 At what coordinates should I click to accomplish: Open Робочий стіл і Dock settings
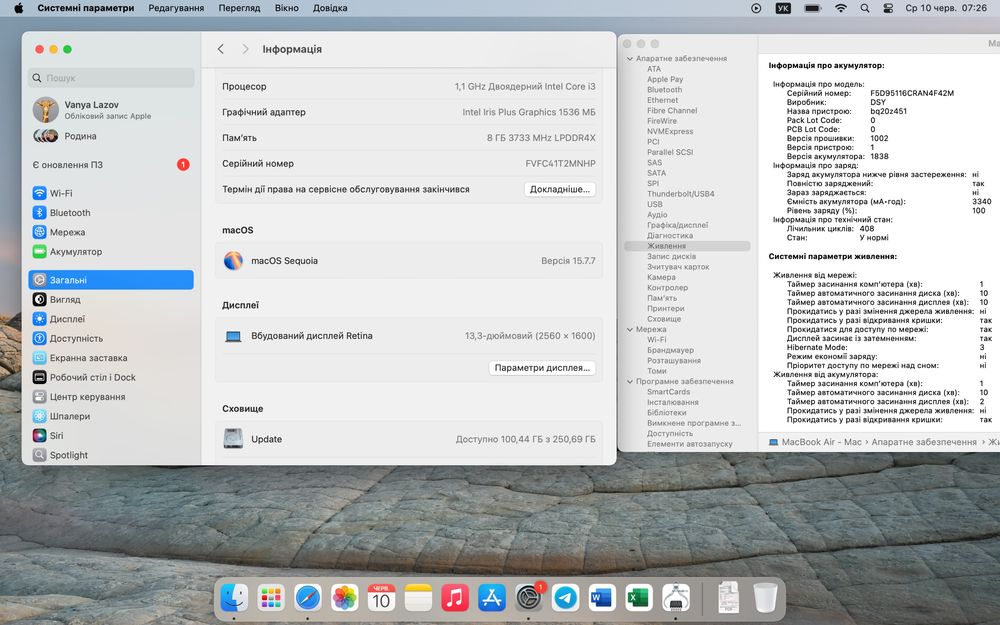coord(111,377)
